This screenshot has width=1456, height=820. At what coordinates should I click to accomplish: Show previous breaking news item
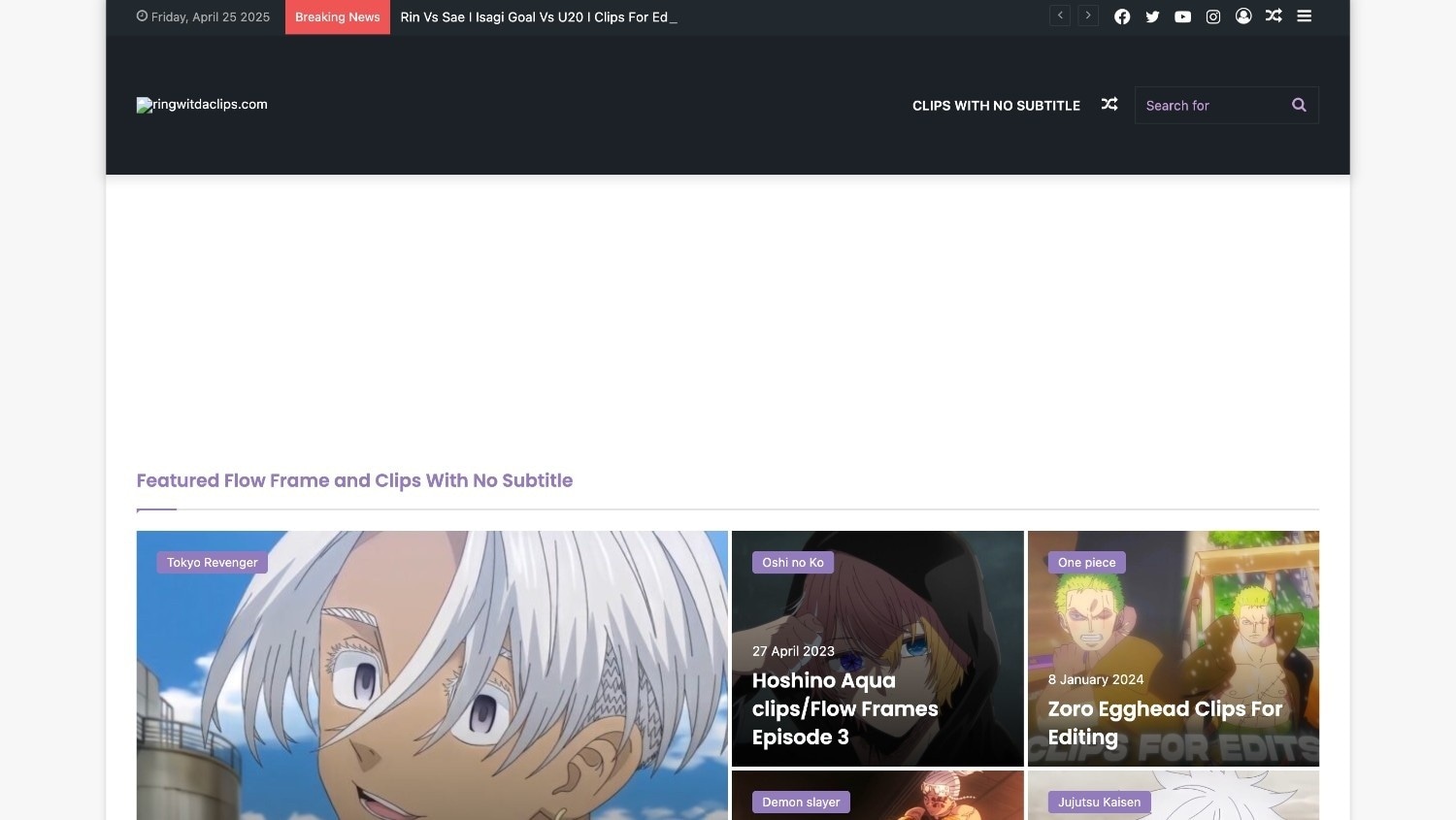click(1060, 16)
